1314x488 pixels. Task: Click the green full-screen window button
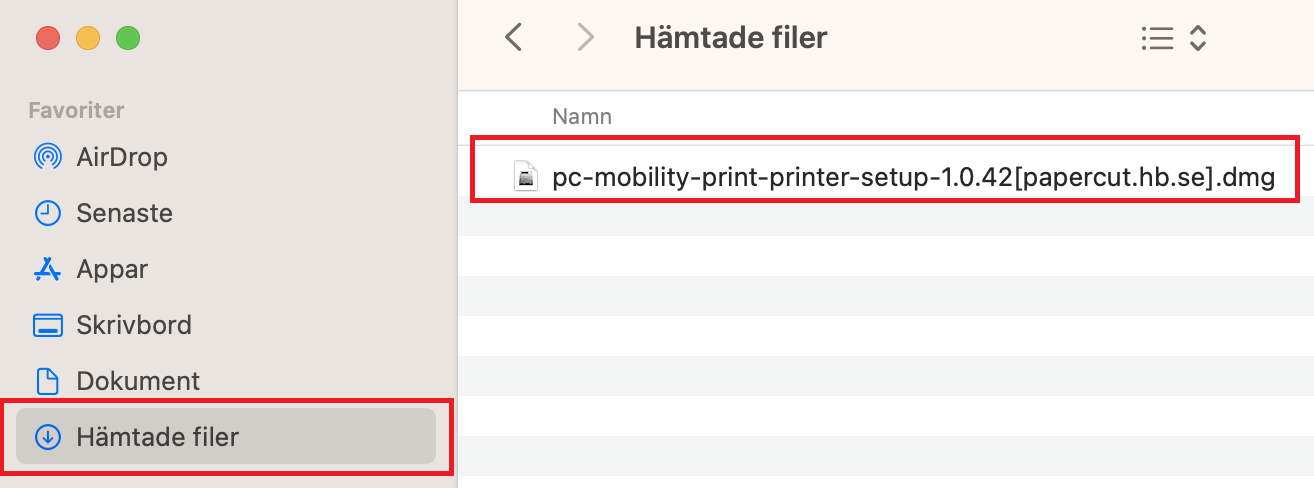click(x=128, y=39)
